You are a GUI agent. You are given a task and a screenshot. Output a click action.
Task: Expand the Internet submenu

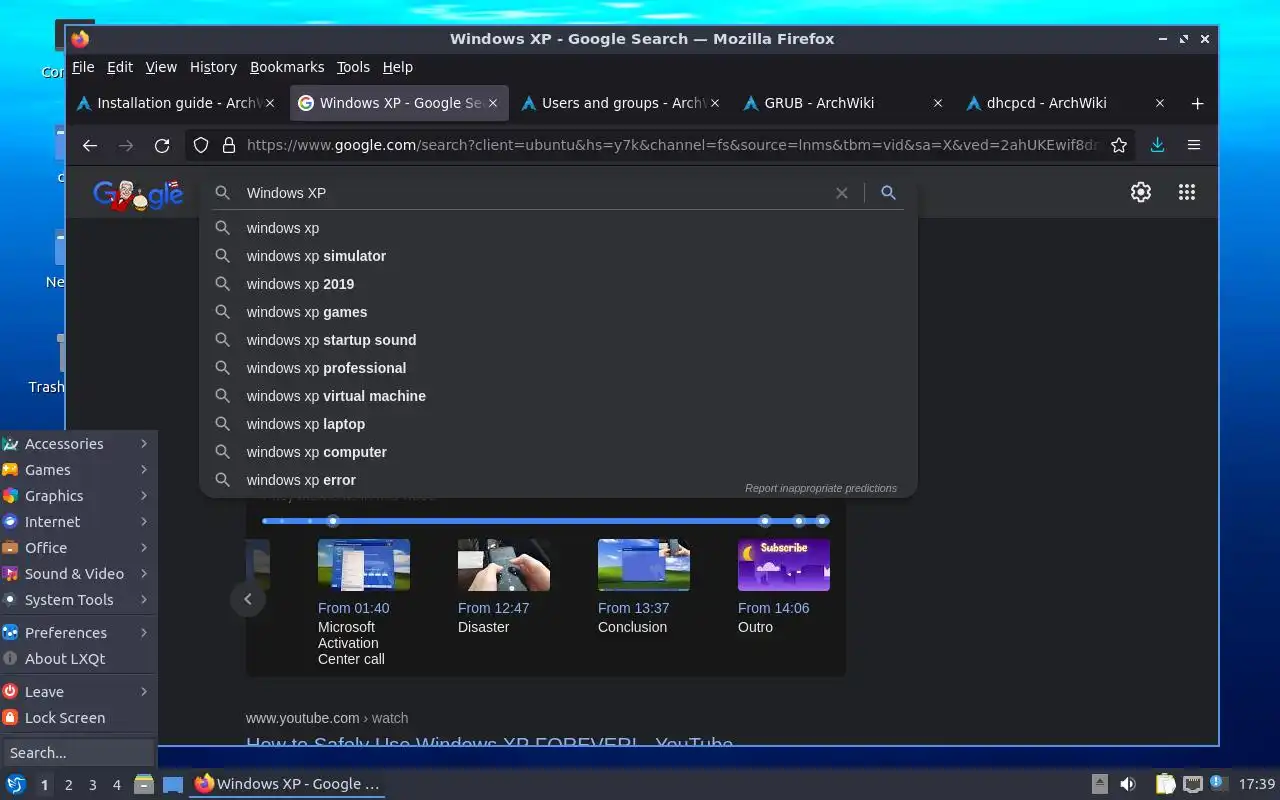click(x=78, y=522)
